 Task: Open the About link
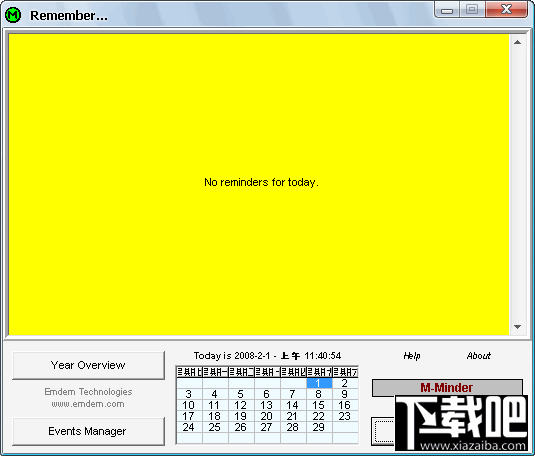click(479, 356)
